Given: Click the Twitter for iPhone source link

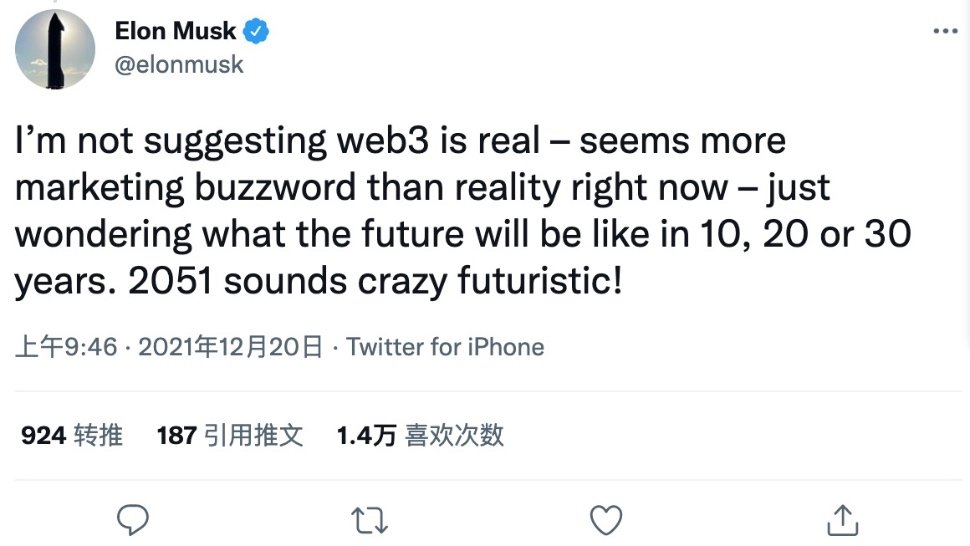Looking at the screenshot, I should pos(445,347).
